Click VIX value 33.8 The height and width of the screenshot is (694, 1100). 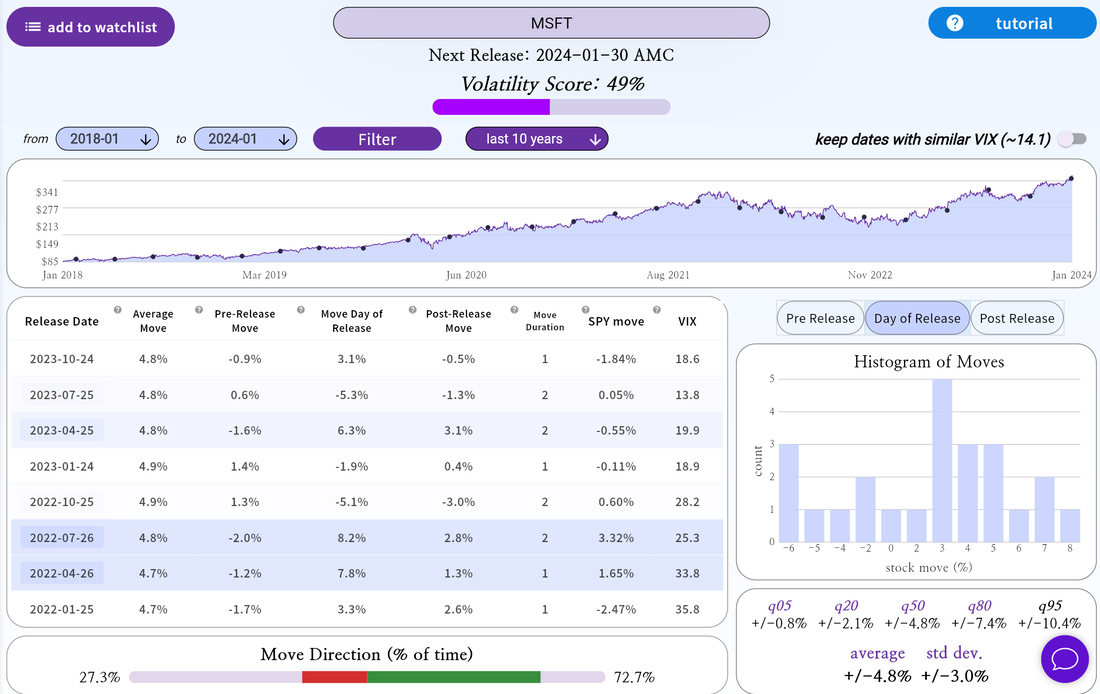[688, 573]
